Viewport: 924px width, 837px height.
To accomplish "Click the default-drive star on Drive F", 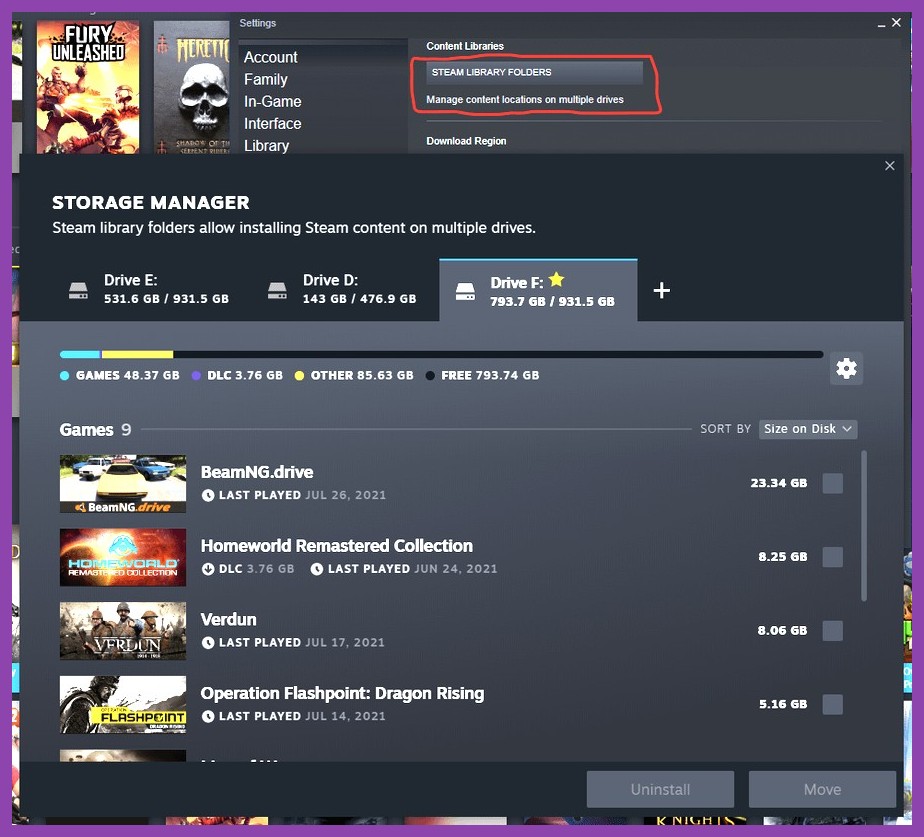I will (x=556, y=279).
